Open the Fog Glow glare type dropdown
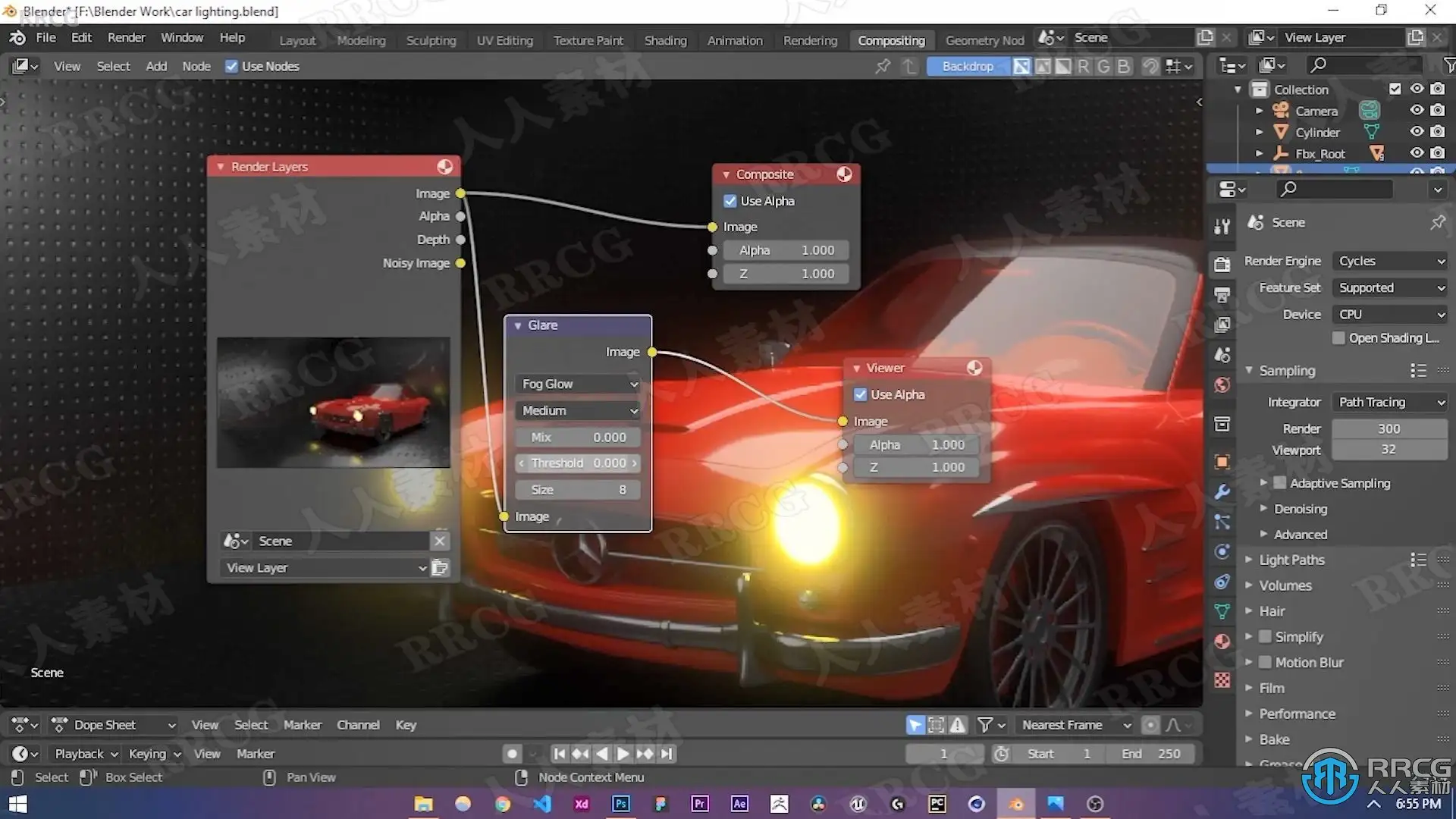Screen dimensions: 1456x819 (579, 384)
